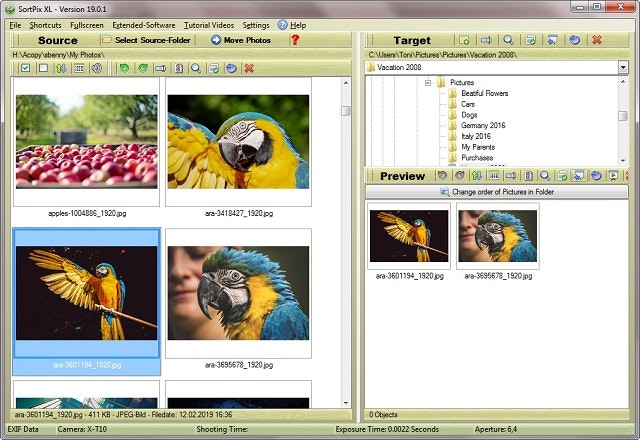Click the Source pane scrollbar thumb

(x=346, y=111)
